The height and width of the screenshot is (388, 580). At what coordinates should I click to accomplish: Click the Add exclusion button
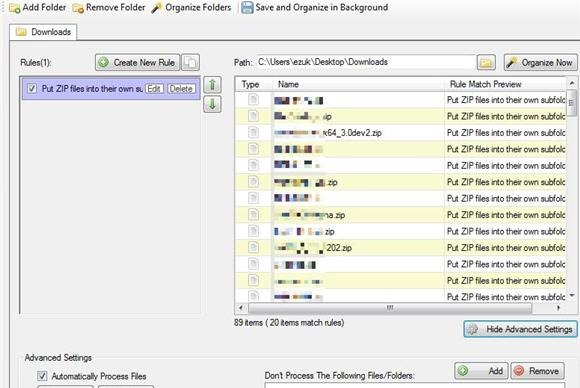[x=481, y=371]
